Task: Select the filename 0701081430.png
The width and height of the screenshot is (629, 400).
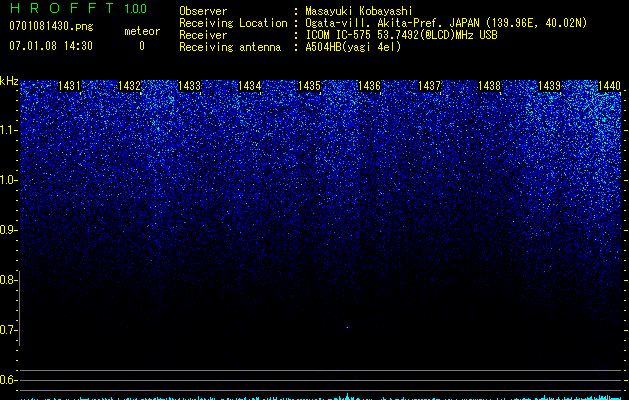Action: 51,26
